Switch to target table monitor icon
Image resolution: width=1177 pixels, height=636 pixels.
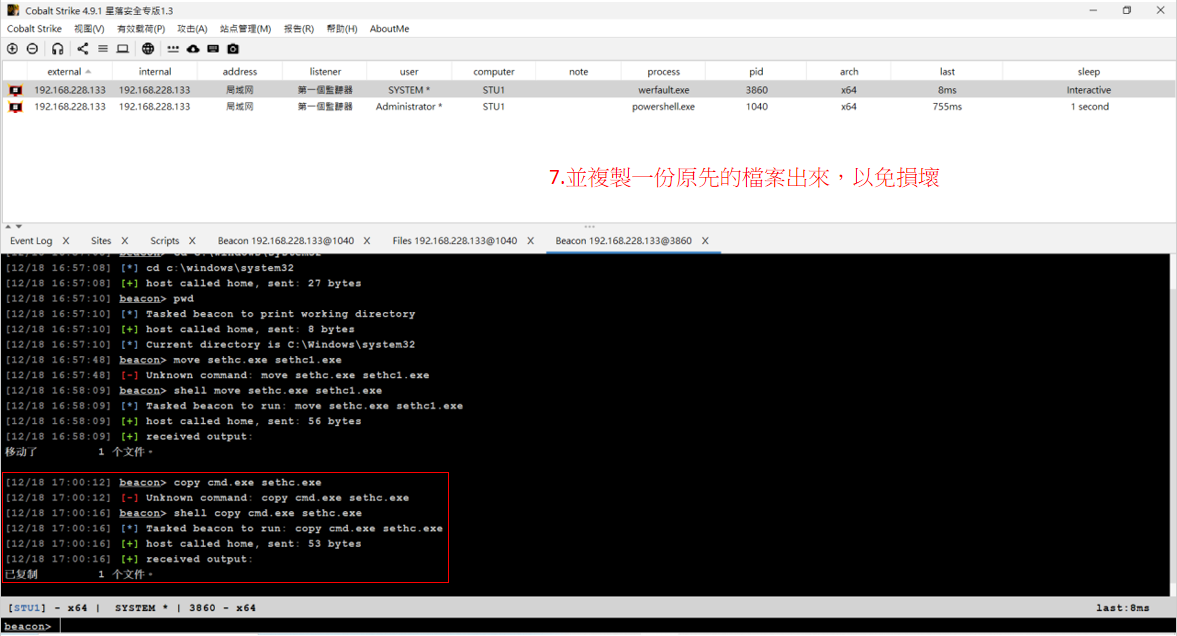point(122,49)
